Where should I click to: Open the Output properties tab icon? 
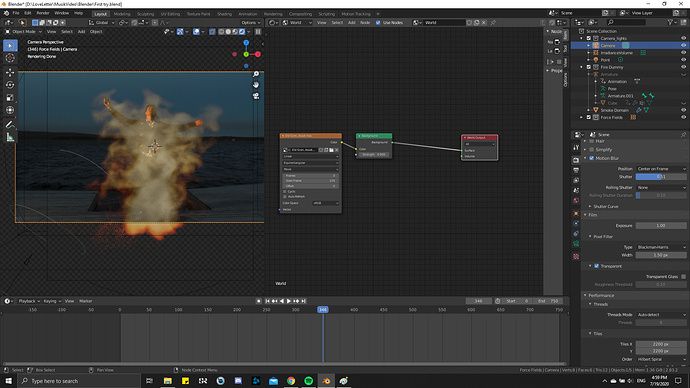coord(576,170)
